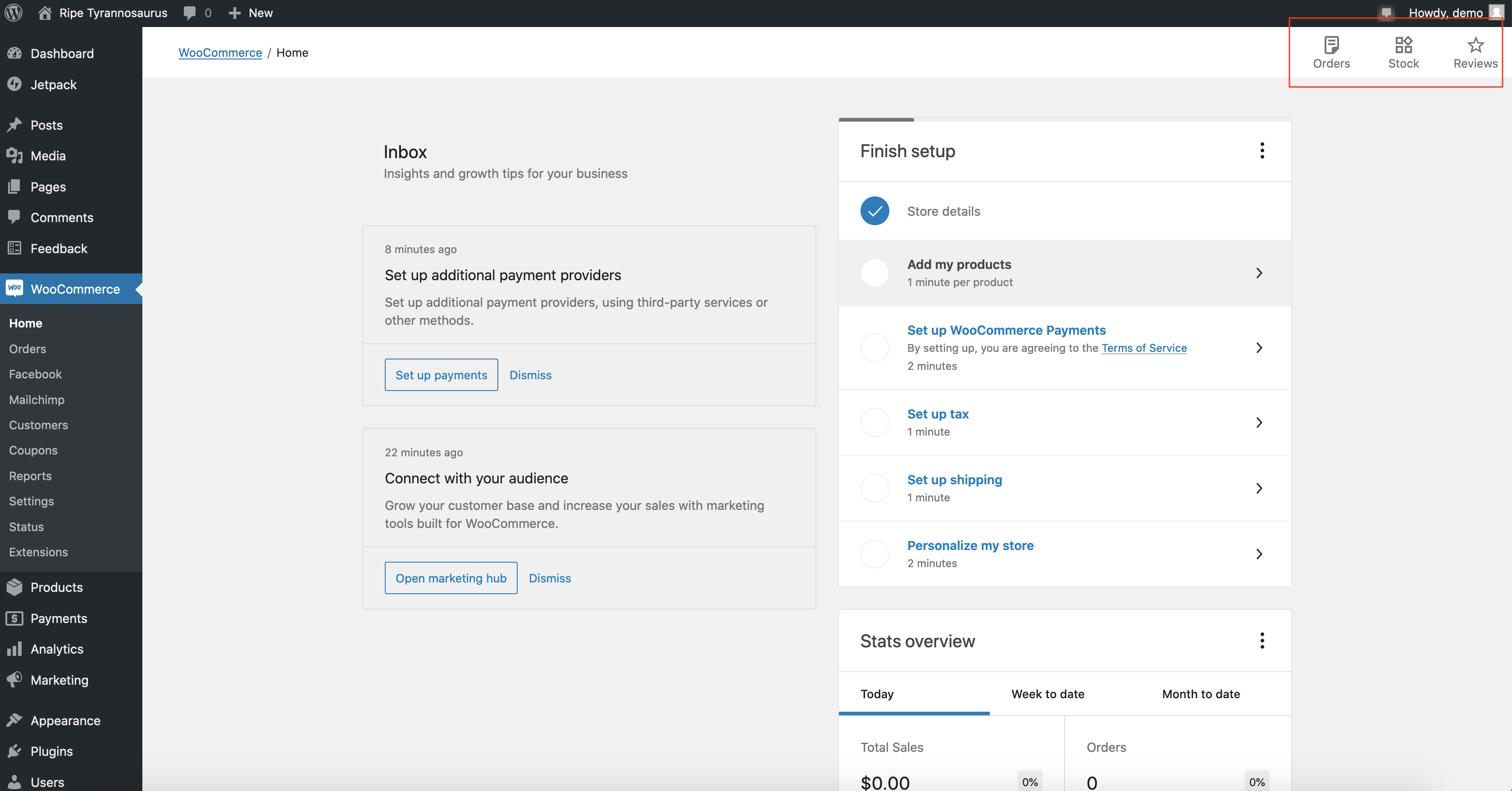Image resolution: width=1512 pixels, height=791 pixels.
Task: Expand the WooCommerce Payments task chevron
Action: pyautogui.click(x=1259, y=347)
